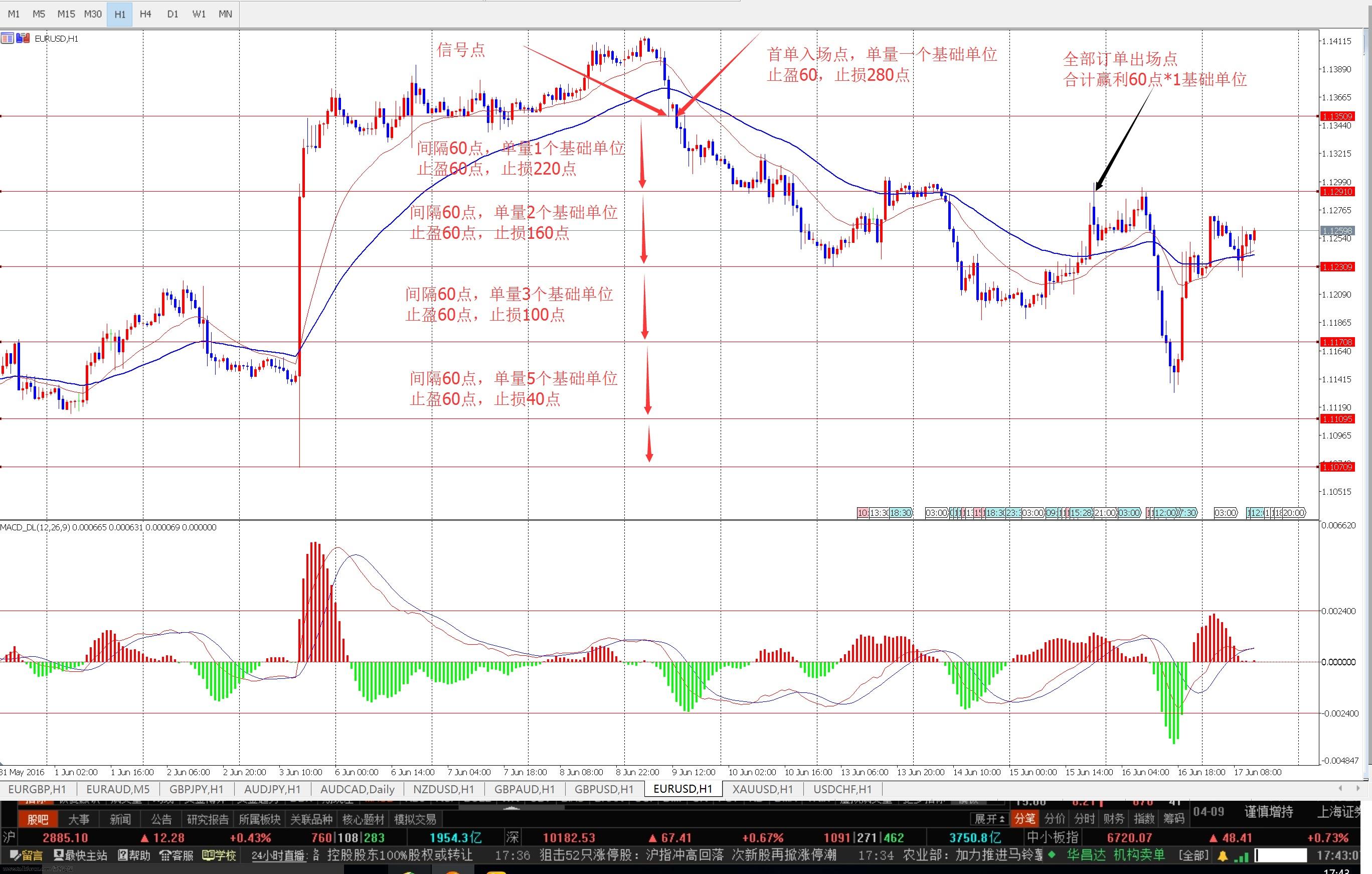The width and height of the screenshot is (1372, 874).
Task: Select the EURUSD,H1 chart tab
Action: [x=683, y=789]
